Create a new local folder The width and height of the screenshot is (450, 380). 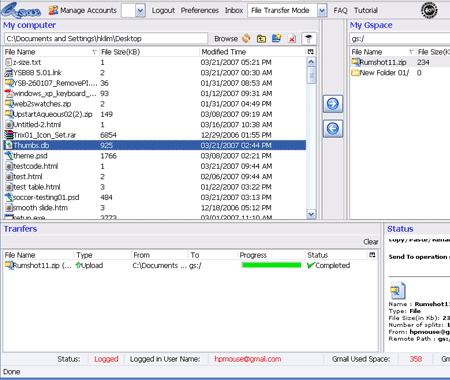tap(276, 38)
